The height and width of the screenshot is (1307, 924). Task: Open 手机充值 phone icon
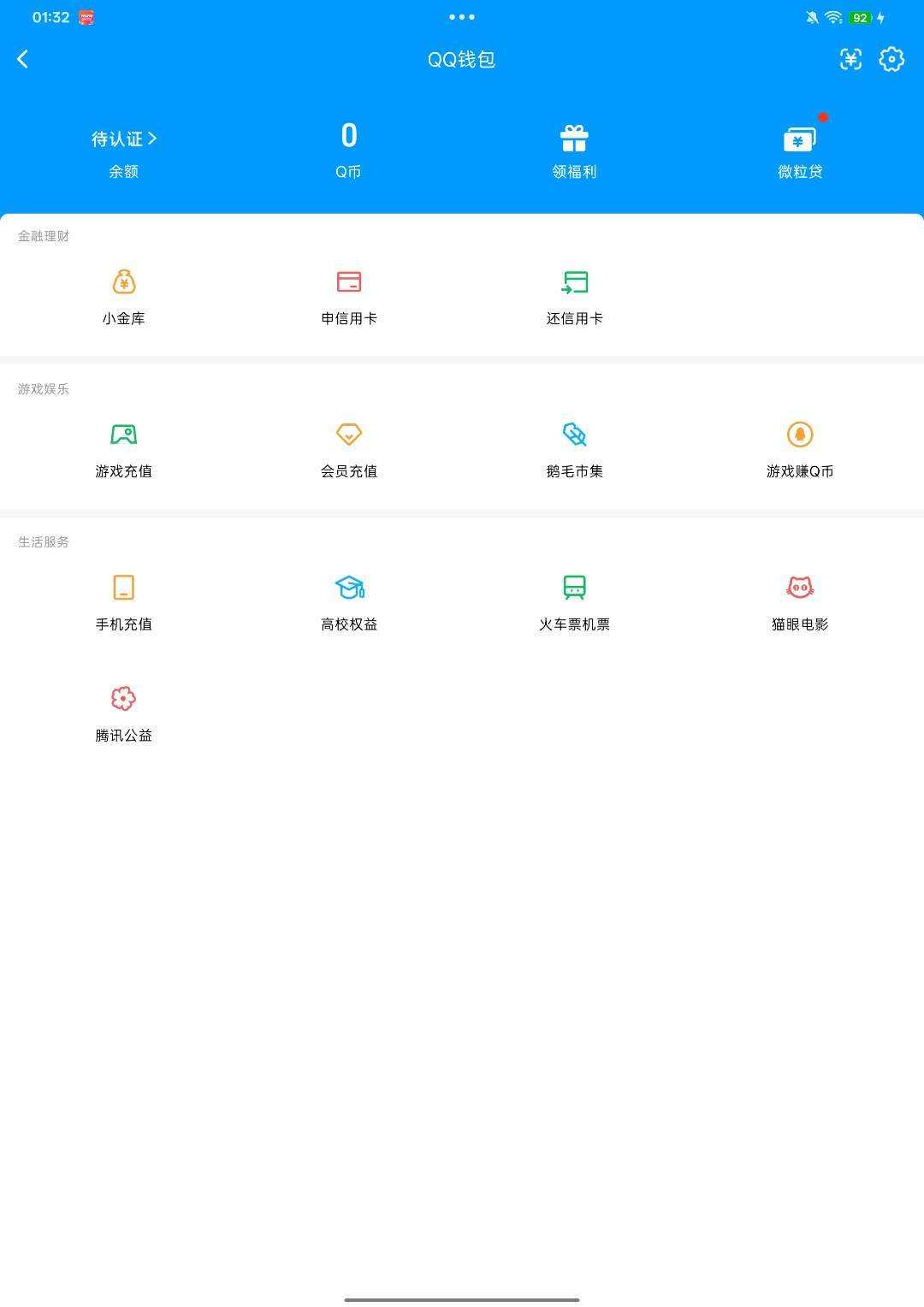[x=124, y=588]
